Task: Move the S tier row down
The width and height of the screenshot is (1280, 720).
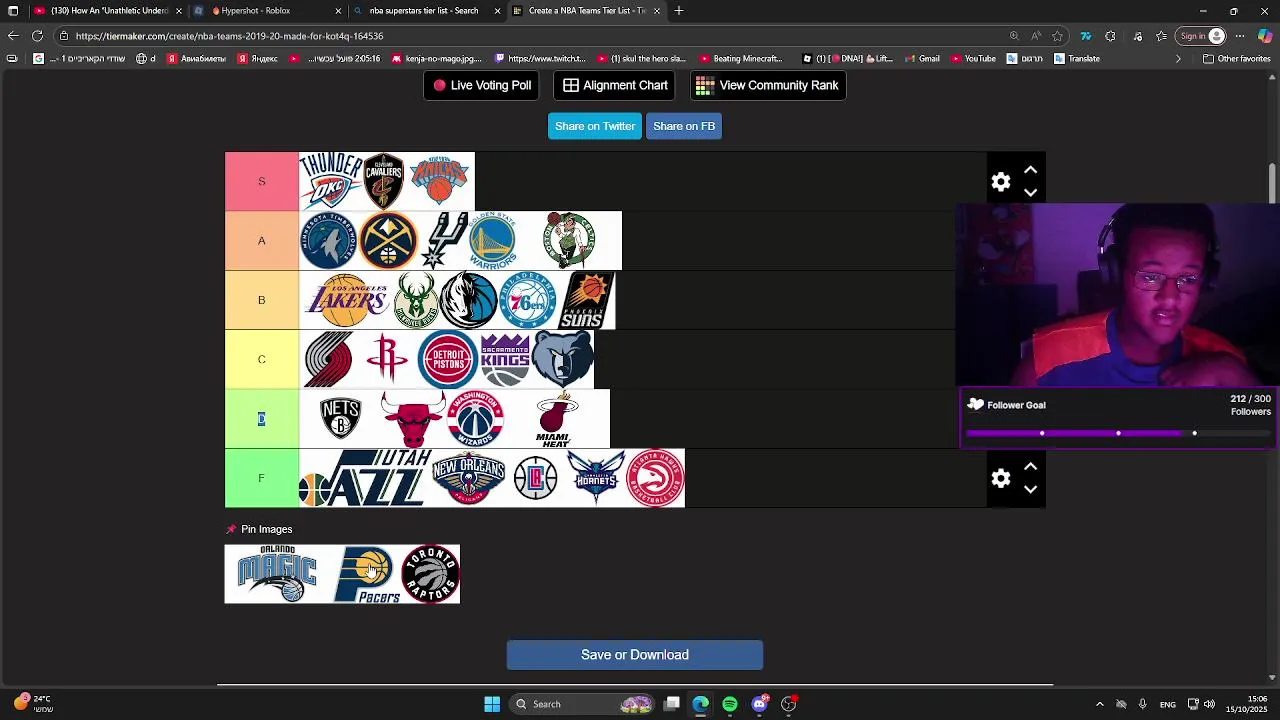Action: pyautogui.click(x=1031, y=193)
